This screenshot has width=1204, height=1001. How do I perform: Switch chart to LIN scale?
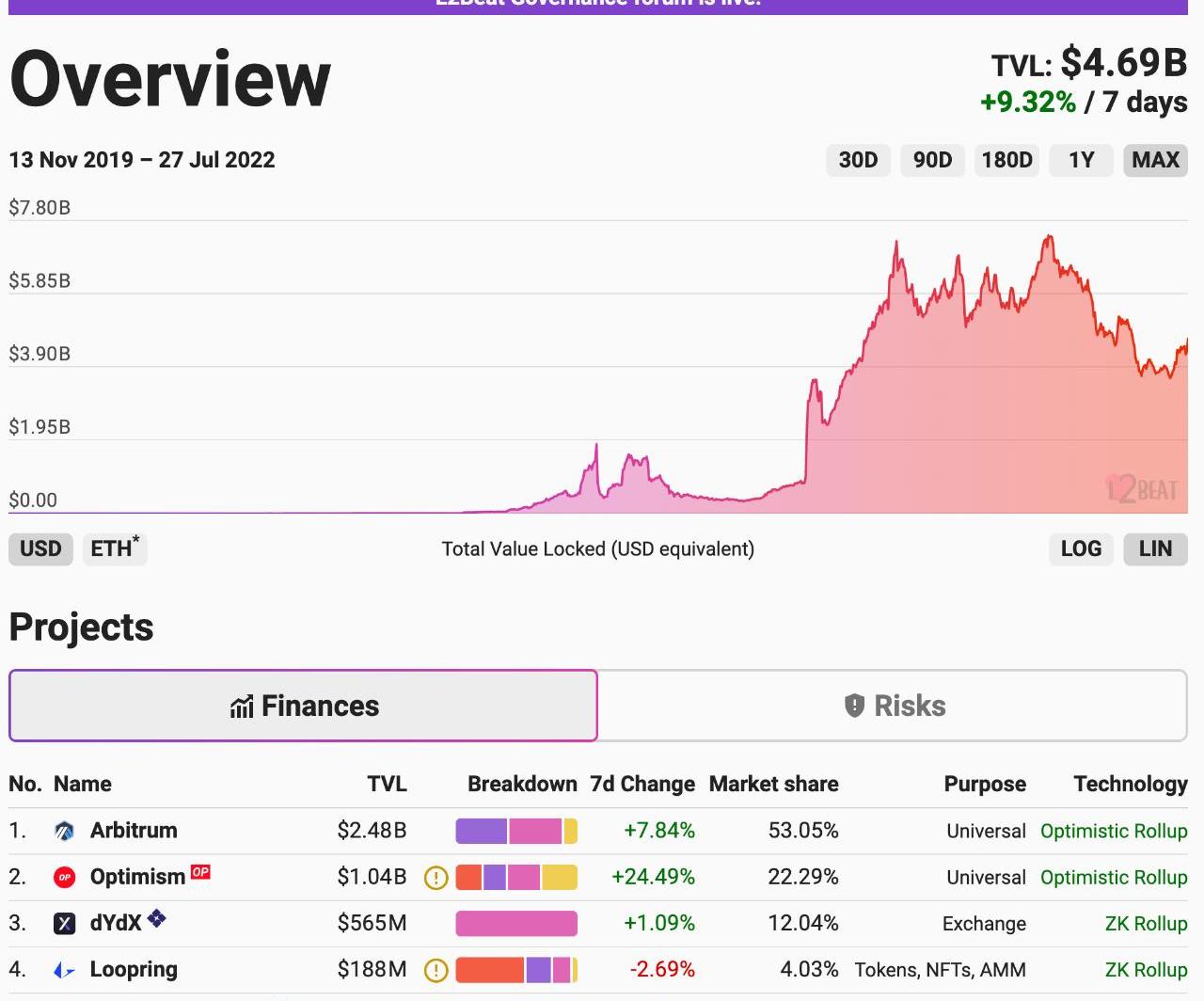tap(1156, 548)
